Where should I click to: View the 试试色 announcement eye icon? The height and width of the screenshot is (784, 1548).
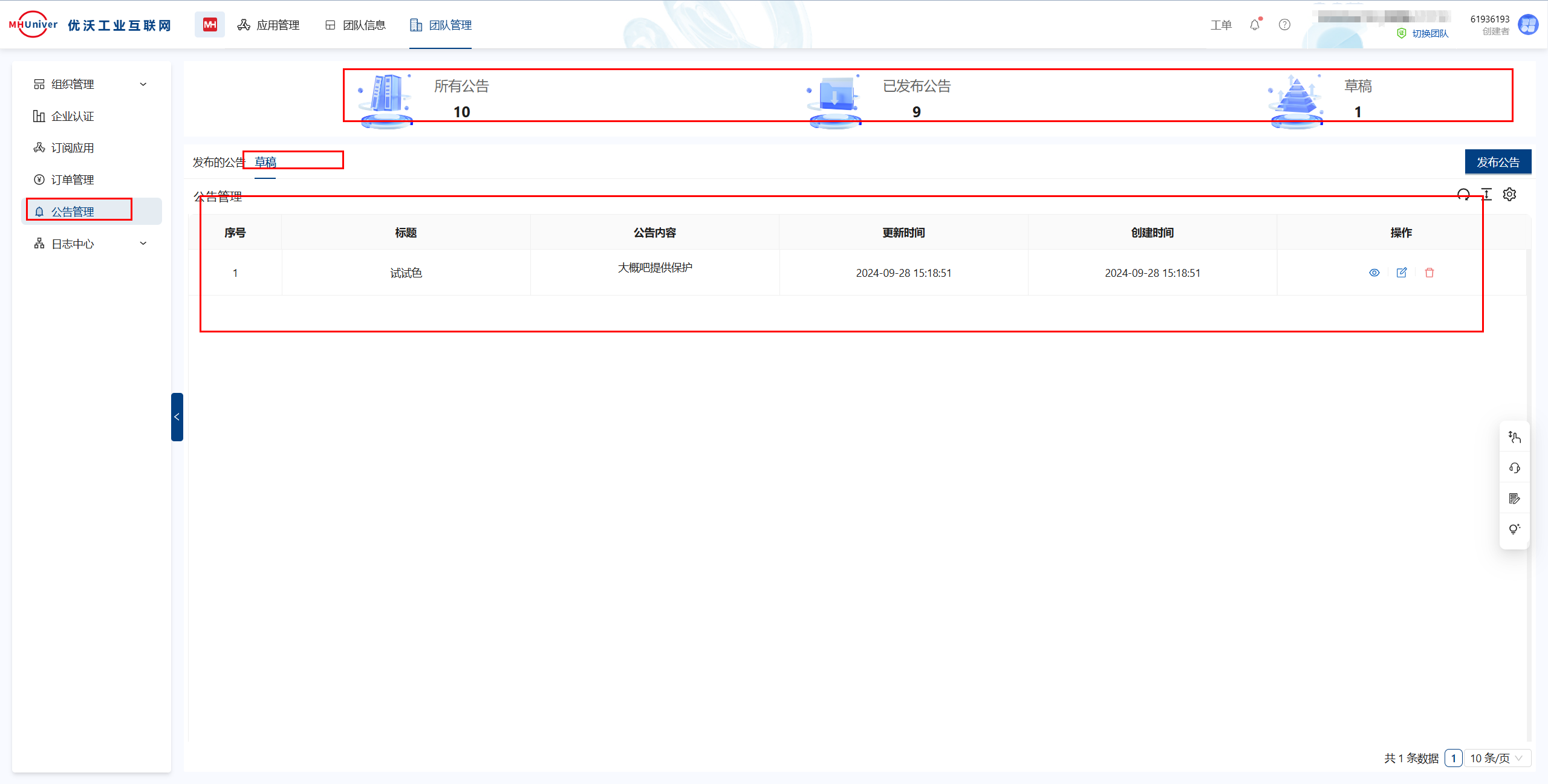[x=1374, y=273]
